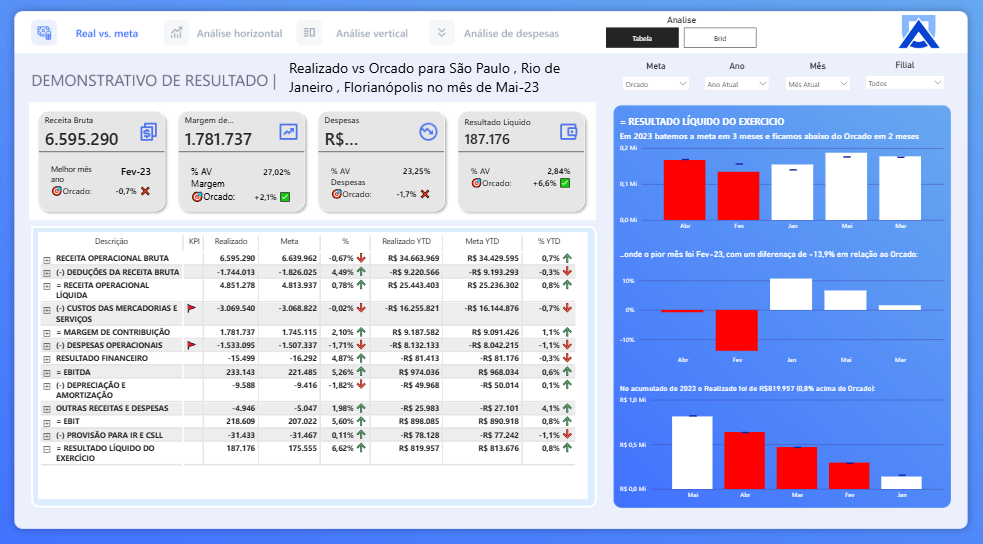Expand the Margem de Contribuição row

(46, 333)
